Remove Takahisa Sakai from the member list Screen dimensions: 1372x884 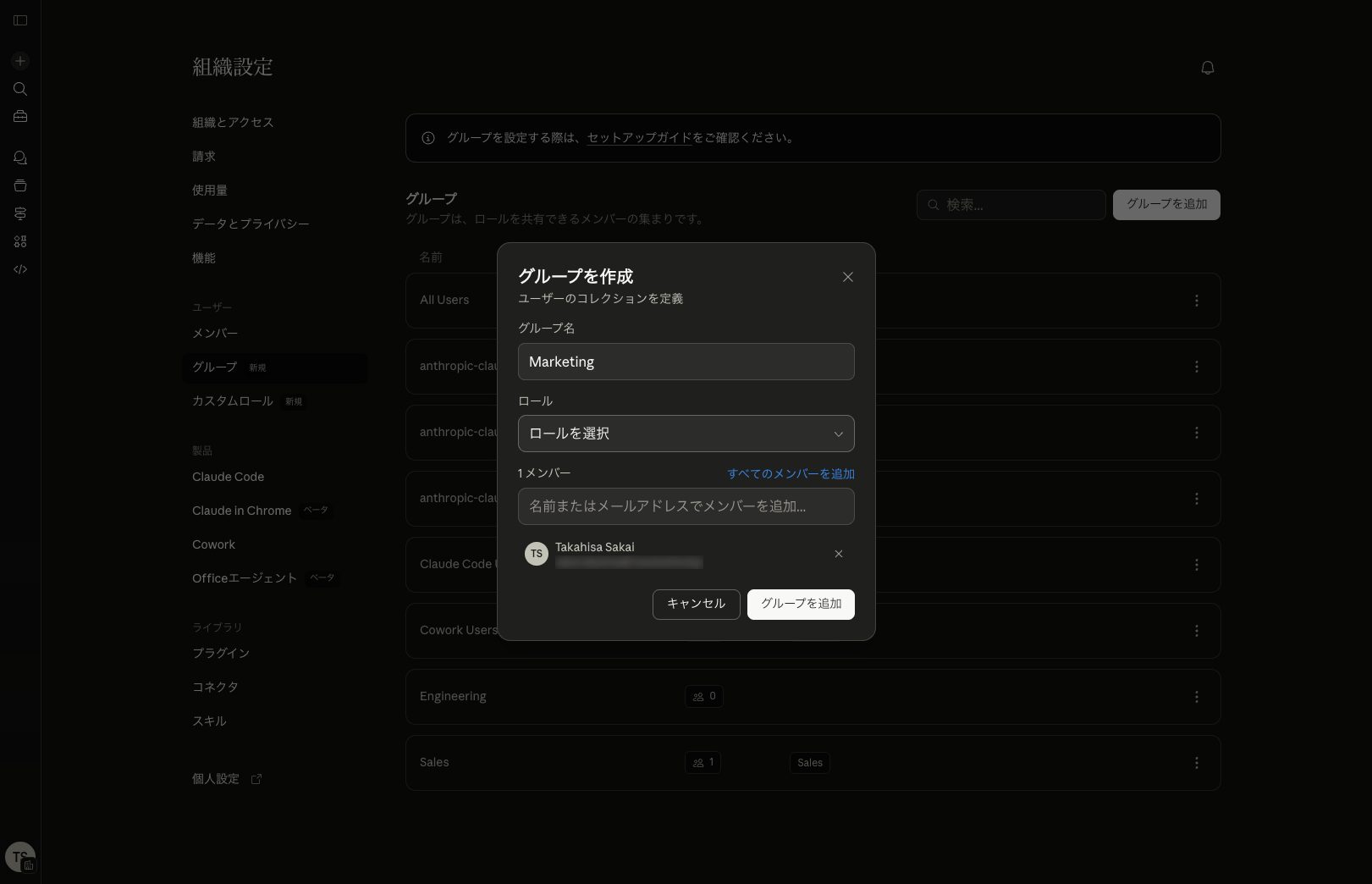[839, 554]
